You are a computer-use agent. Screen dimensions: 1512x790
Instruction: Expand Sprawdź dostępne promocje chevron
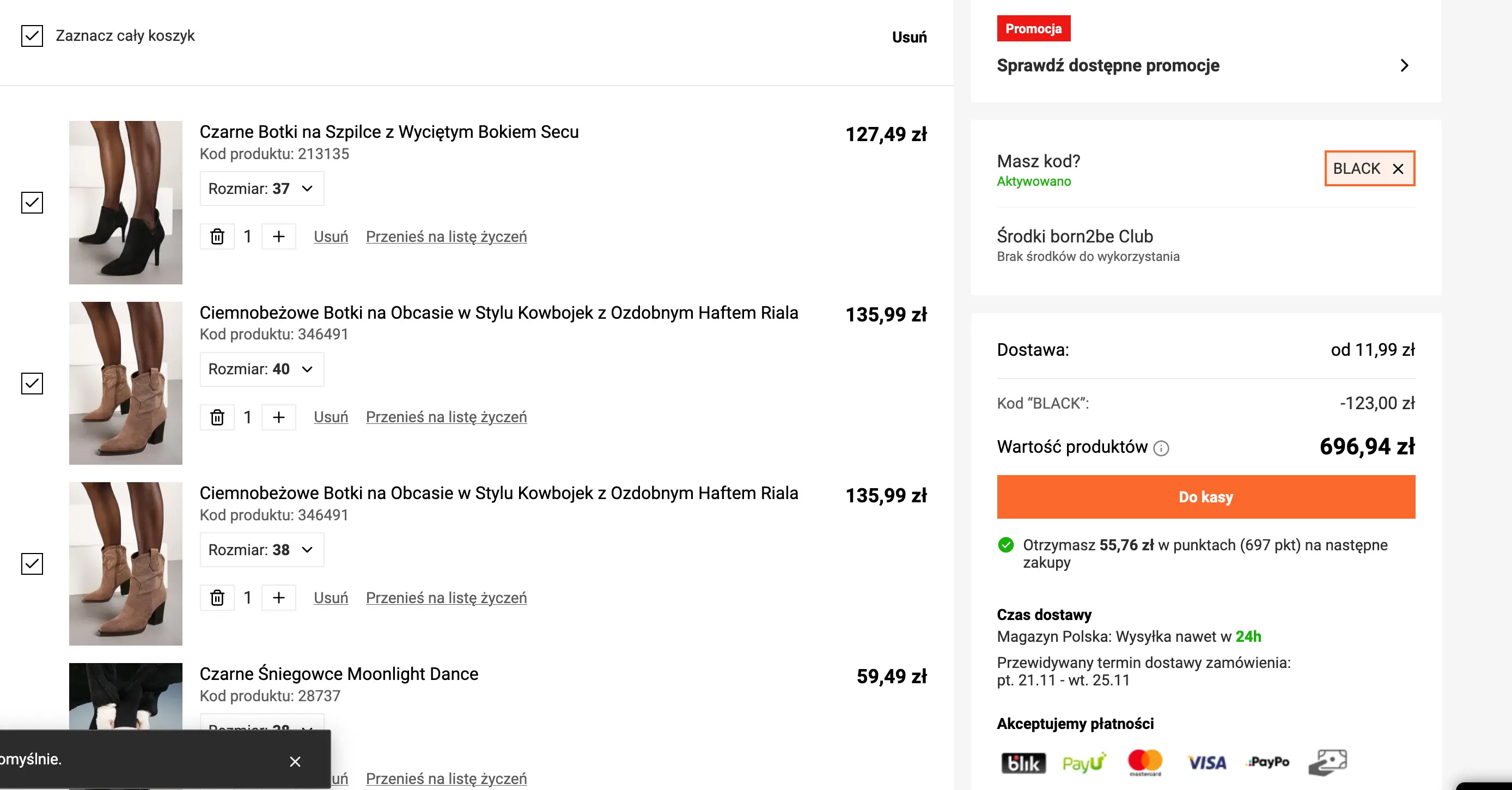point(1404,65)
